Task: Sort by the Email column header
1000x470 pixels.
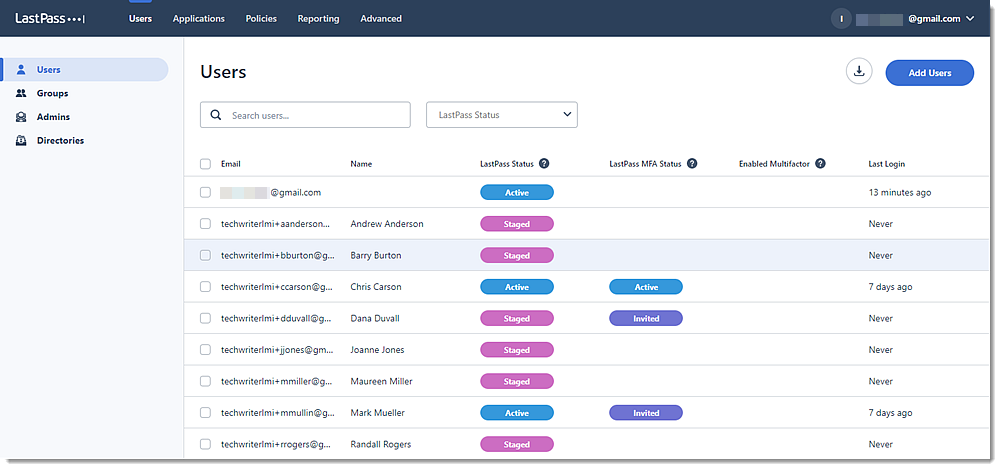Action: [231, 164]
